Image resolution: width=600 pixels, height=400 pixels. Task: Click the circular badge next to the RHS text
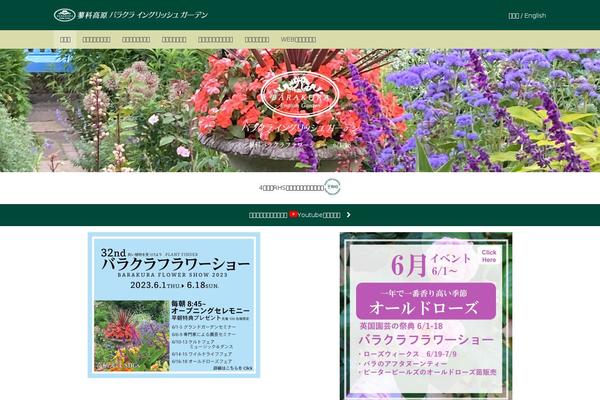click(x=332, y=187)
